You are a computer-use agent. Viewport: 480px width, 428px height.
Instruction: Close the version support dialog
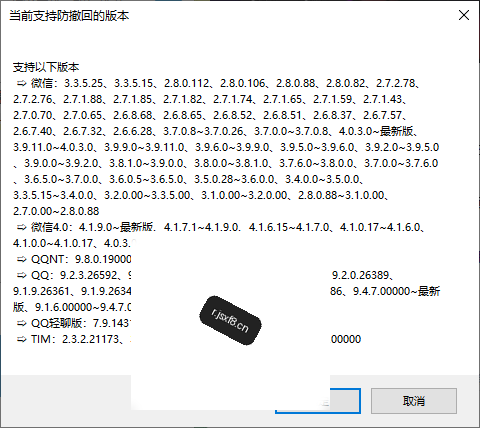(464, 15)
